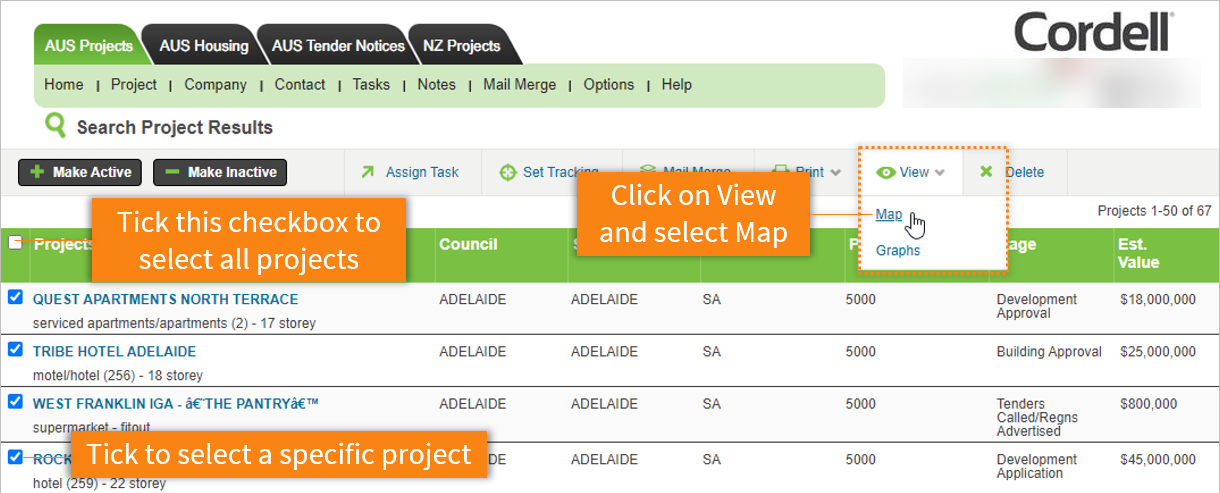Go to Home menu

pos(64,85)
